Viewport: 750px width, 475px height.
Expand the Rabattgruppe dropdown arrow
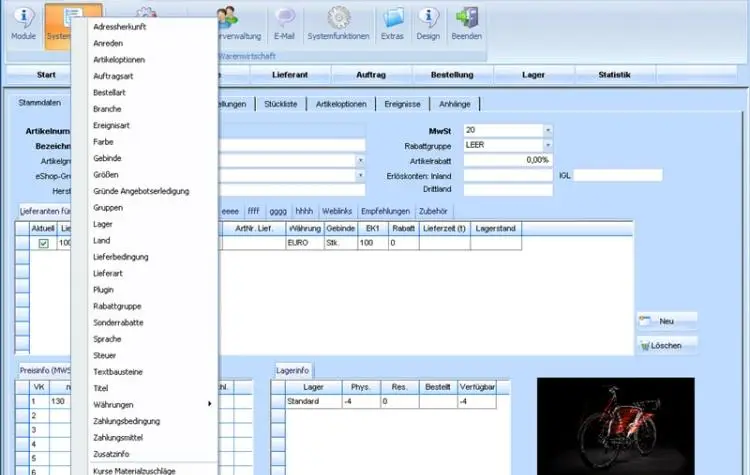(548, 145)
